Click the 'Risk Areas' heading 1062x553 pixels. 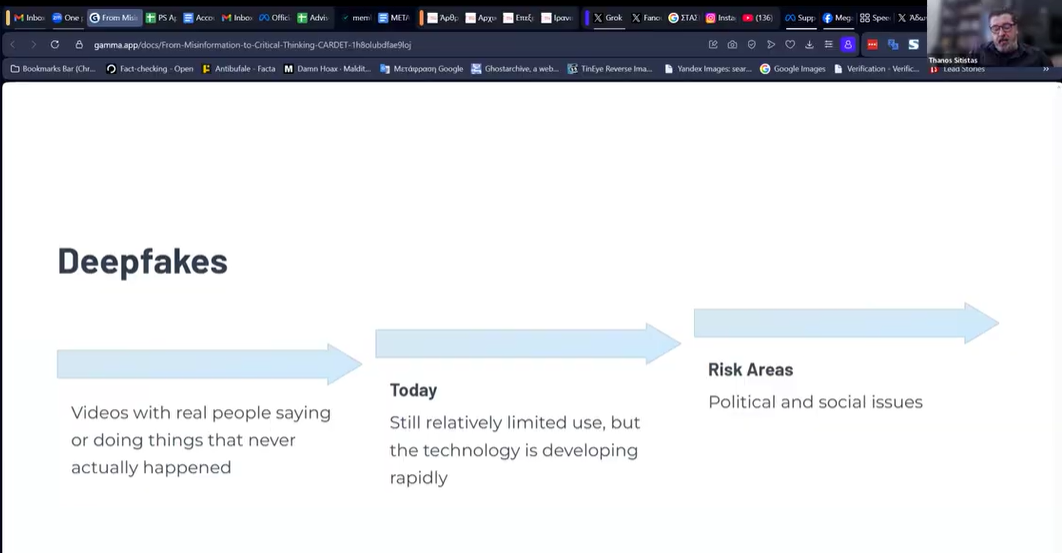pyautogui.click(x=750, y=370)
